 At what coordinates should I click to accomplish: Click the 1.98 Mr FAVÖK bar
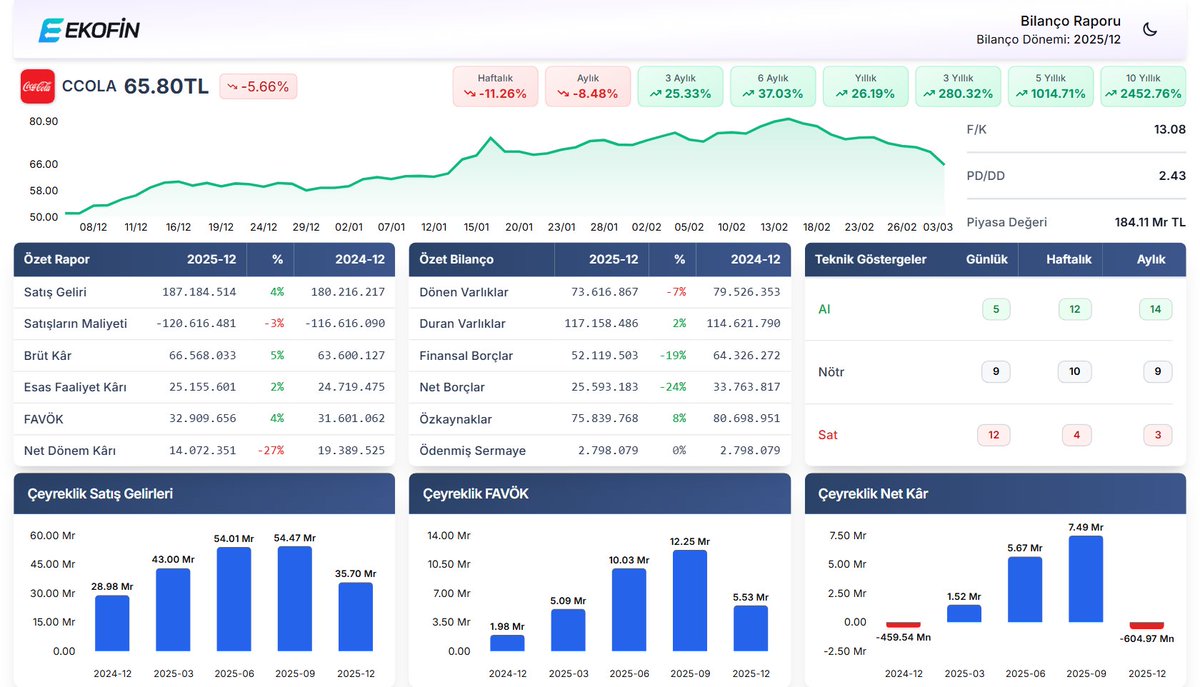[x=507, y=644]
